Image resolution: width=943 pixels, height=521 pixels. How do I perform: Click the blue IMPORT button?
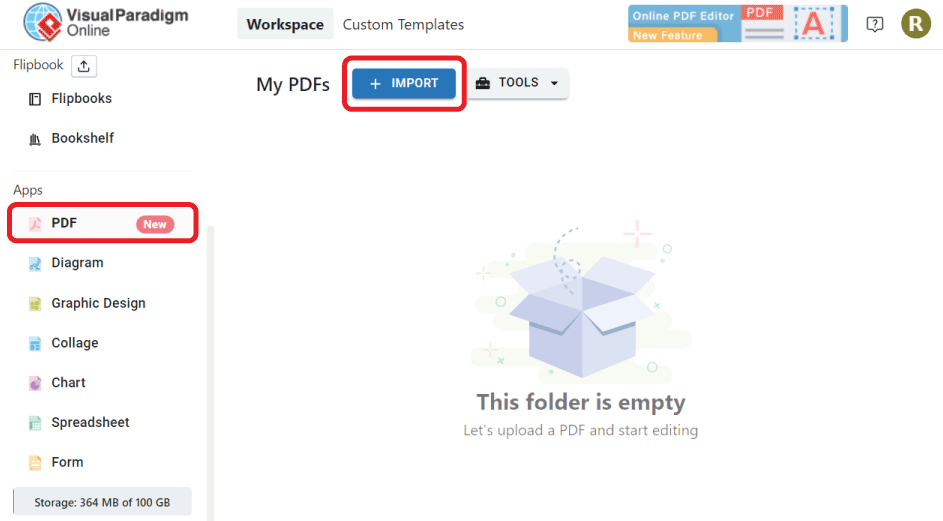[x=404, y=83]
